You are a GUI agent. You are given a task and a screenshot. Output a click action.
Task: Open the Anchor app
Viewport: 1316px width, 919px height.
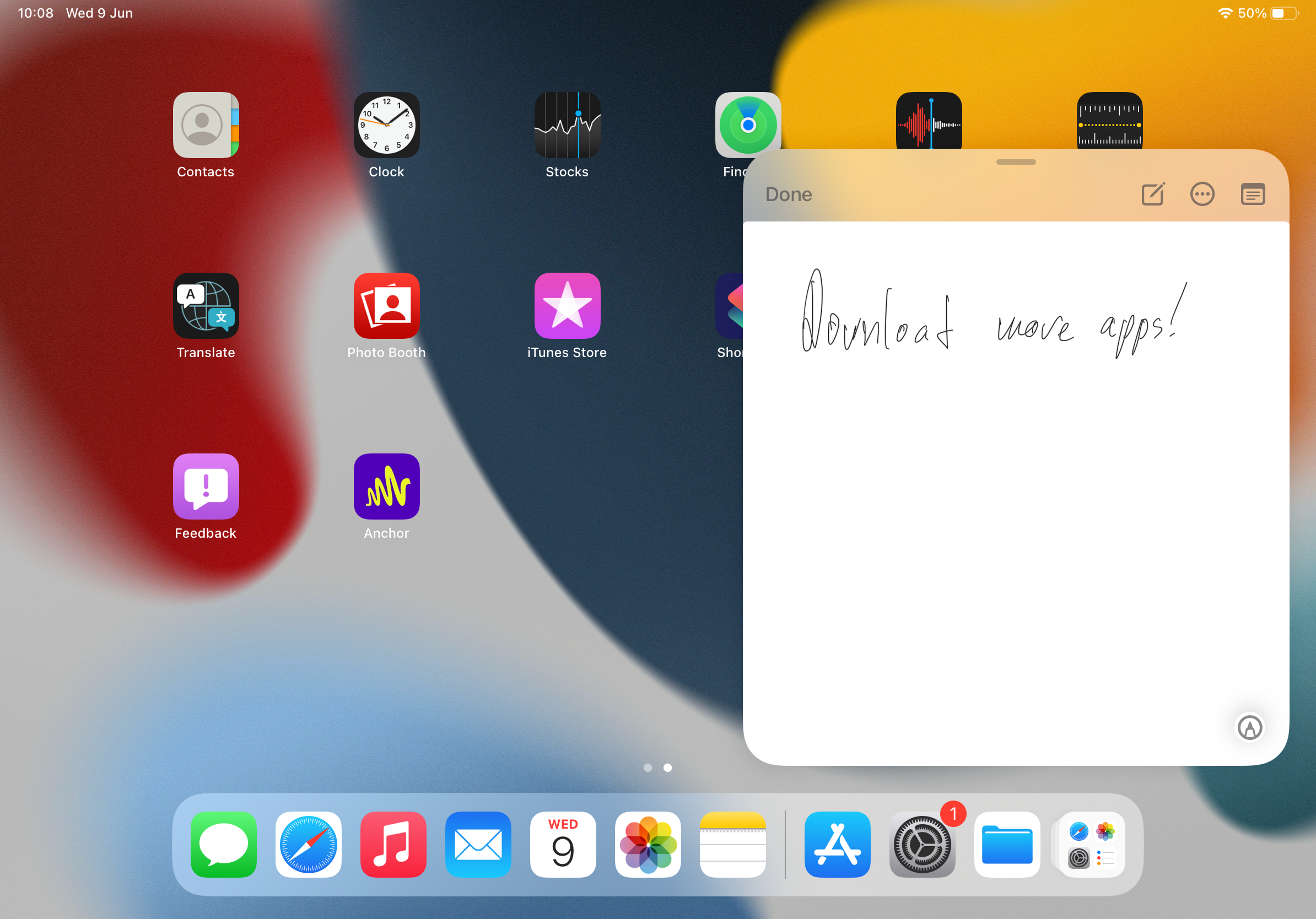coord(386,486)
